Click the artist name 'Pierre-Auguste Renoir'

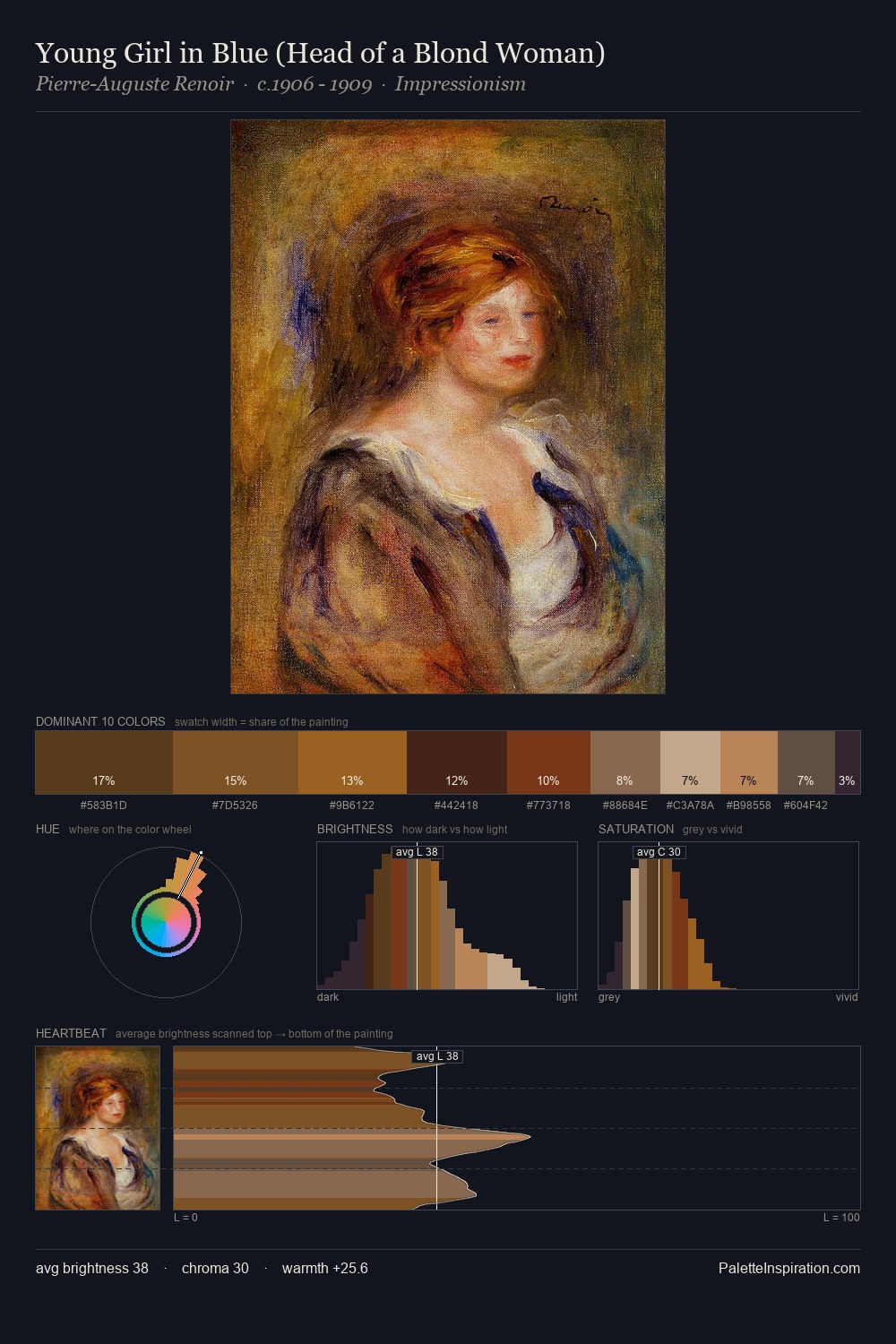point(134,84)
